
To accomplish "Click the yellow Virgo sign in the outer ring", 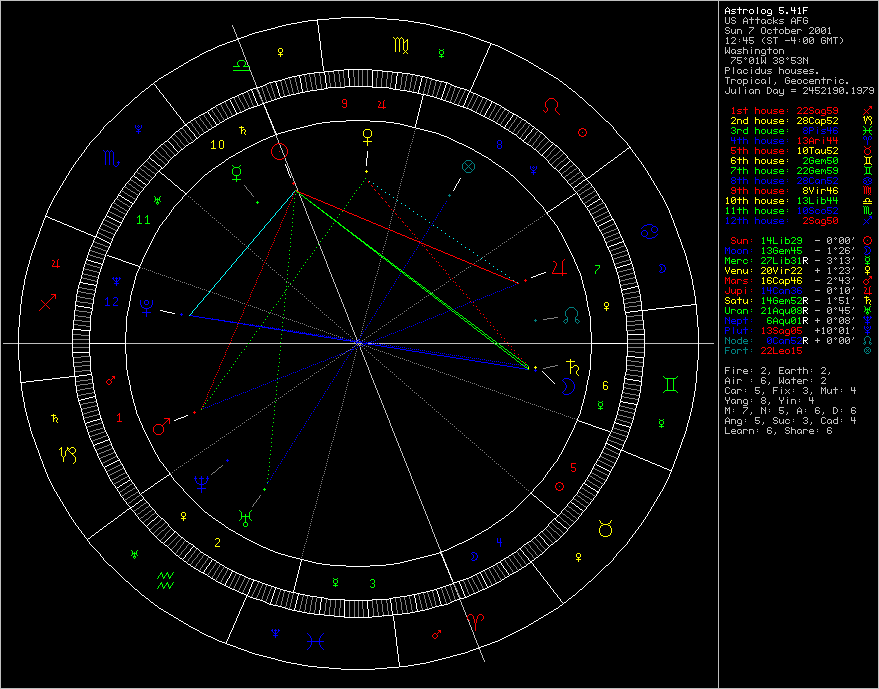I will [x=400, y=44].
